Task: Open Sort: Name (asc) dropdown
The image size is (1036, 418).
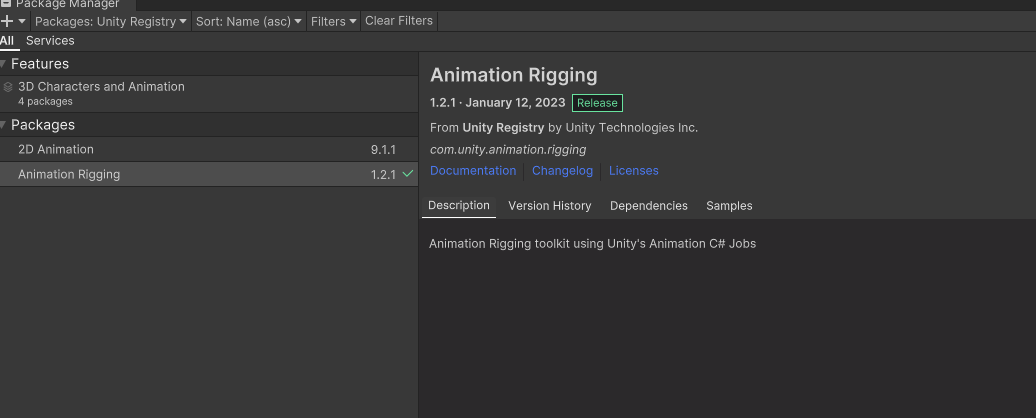Action: click(x=249, y=21)
